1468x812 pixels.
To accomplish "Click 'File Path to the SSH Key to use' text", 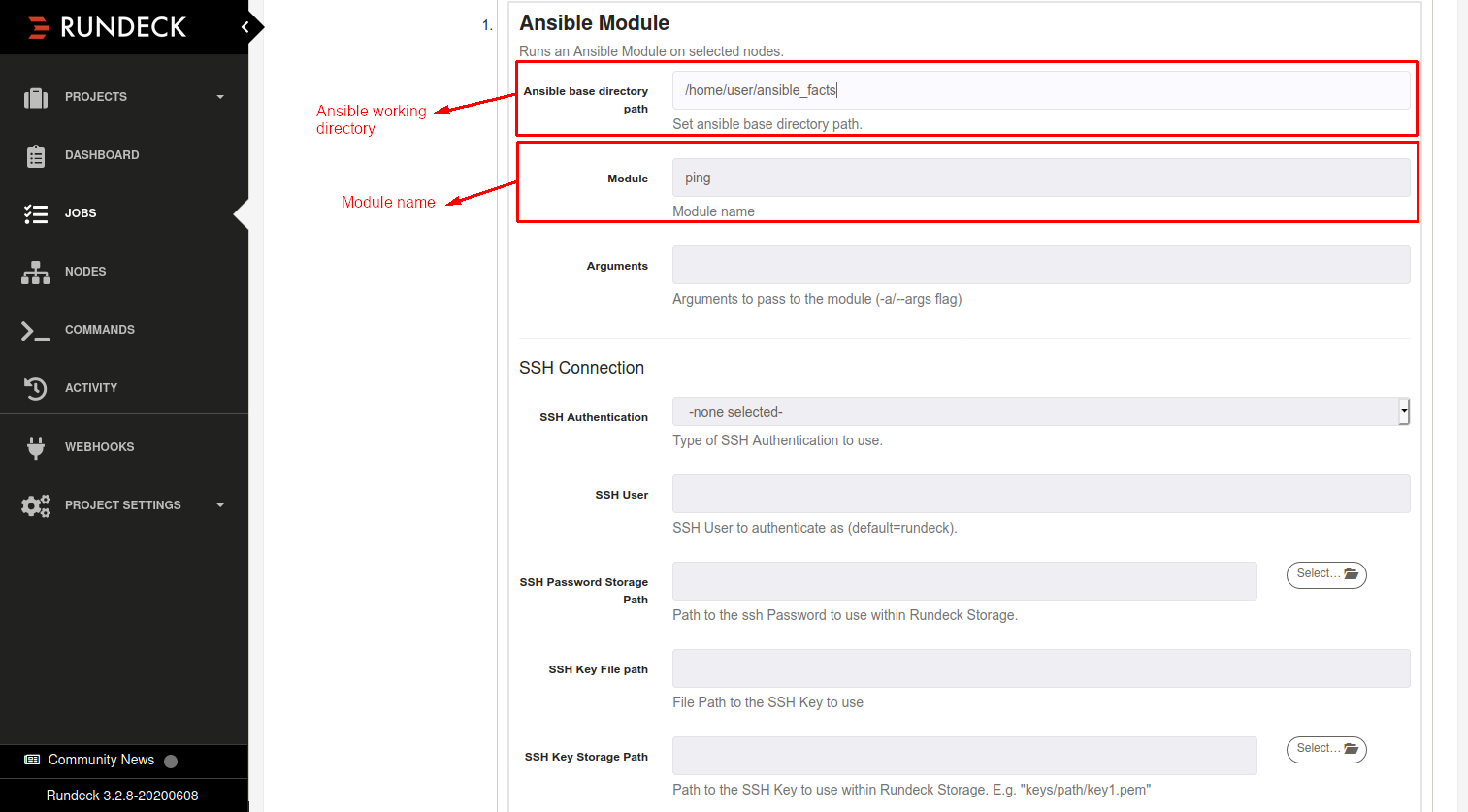I will pyautogui.click(x=767, y=702).
